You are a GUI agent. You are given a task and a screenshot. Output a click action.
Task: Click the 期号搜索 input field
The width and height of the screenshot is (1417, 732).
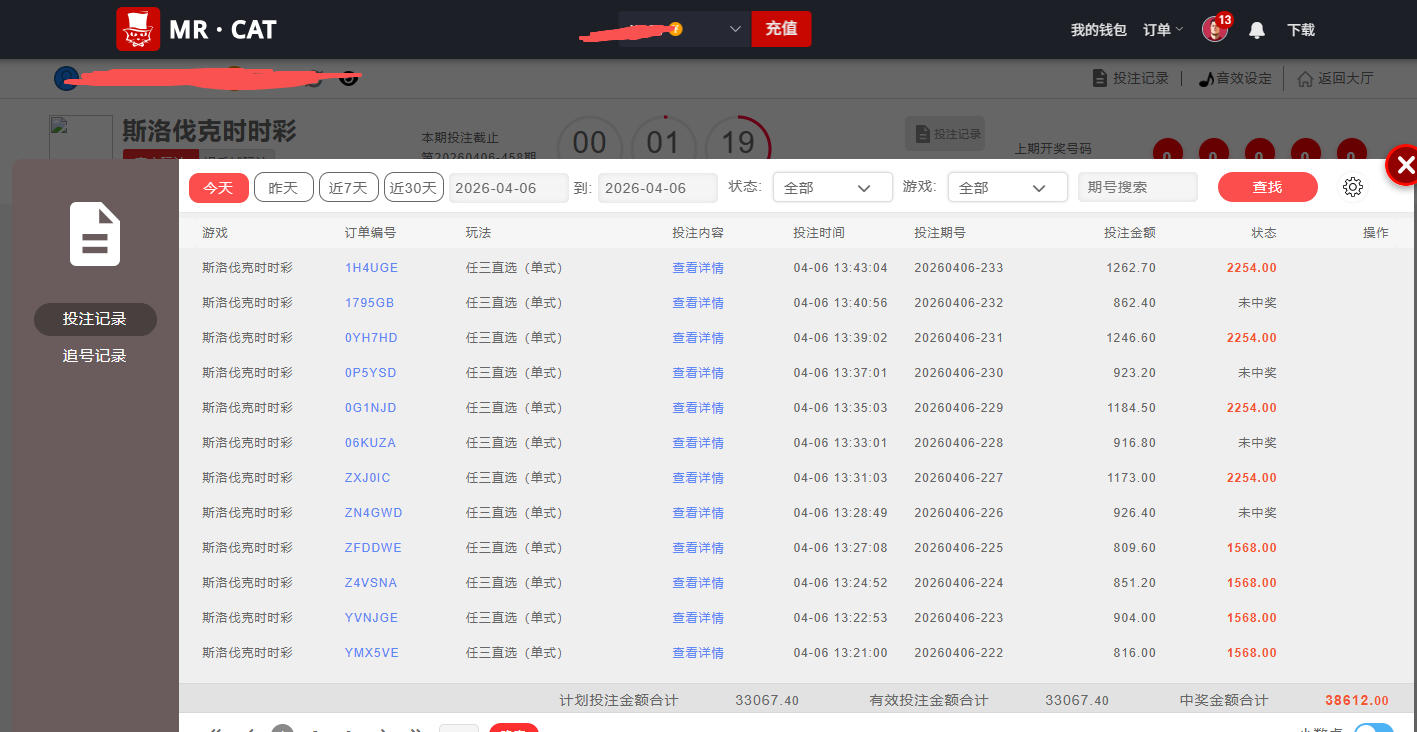click(x=1137, y=187)
